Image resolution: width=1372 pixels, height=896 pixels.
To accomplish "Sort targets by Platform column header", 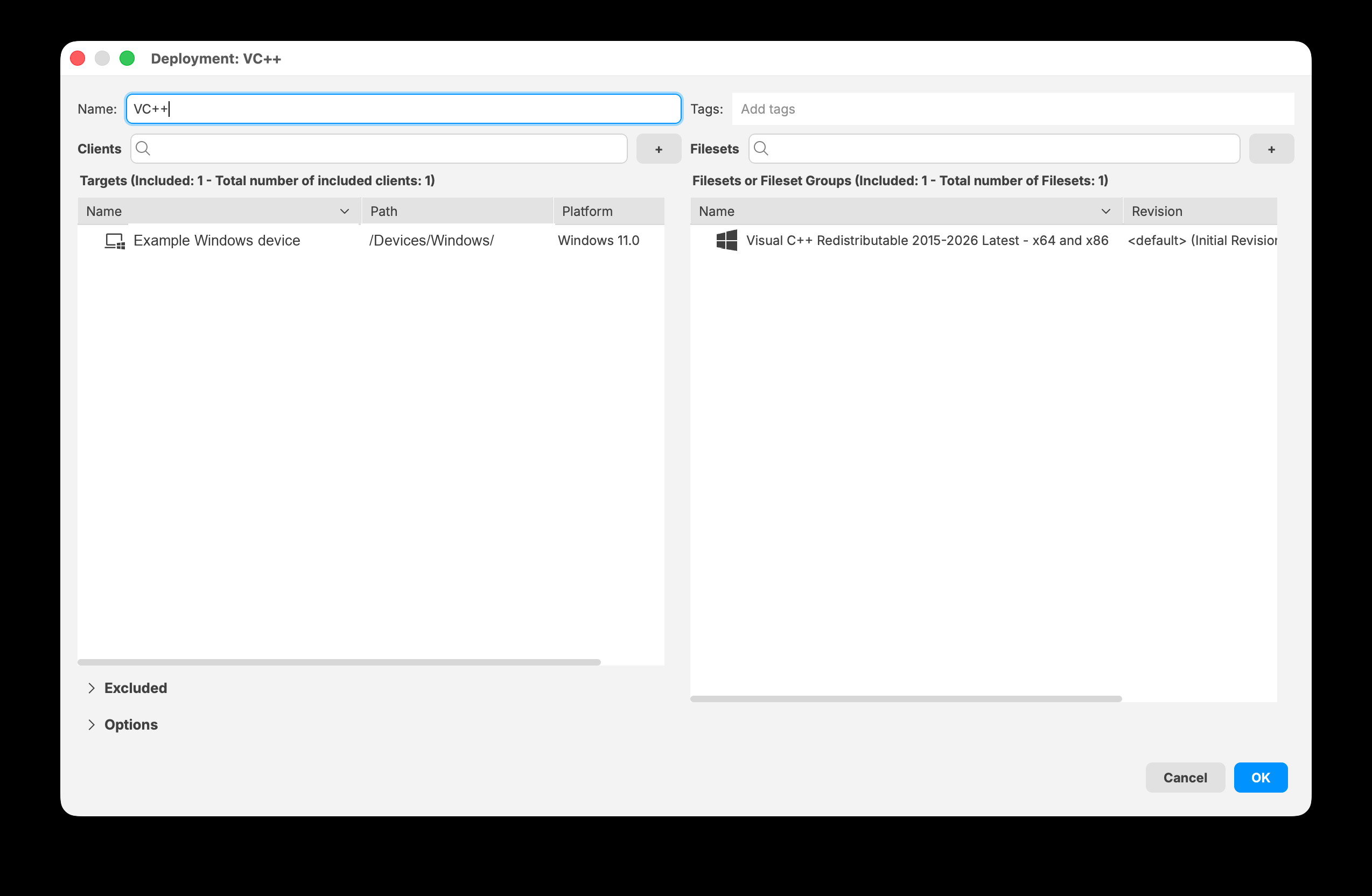I will tap(609, 212).
